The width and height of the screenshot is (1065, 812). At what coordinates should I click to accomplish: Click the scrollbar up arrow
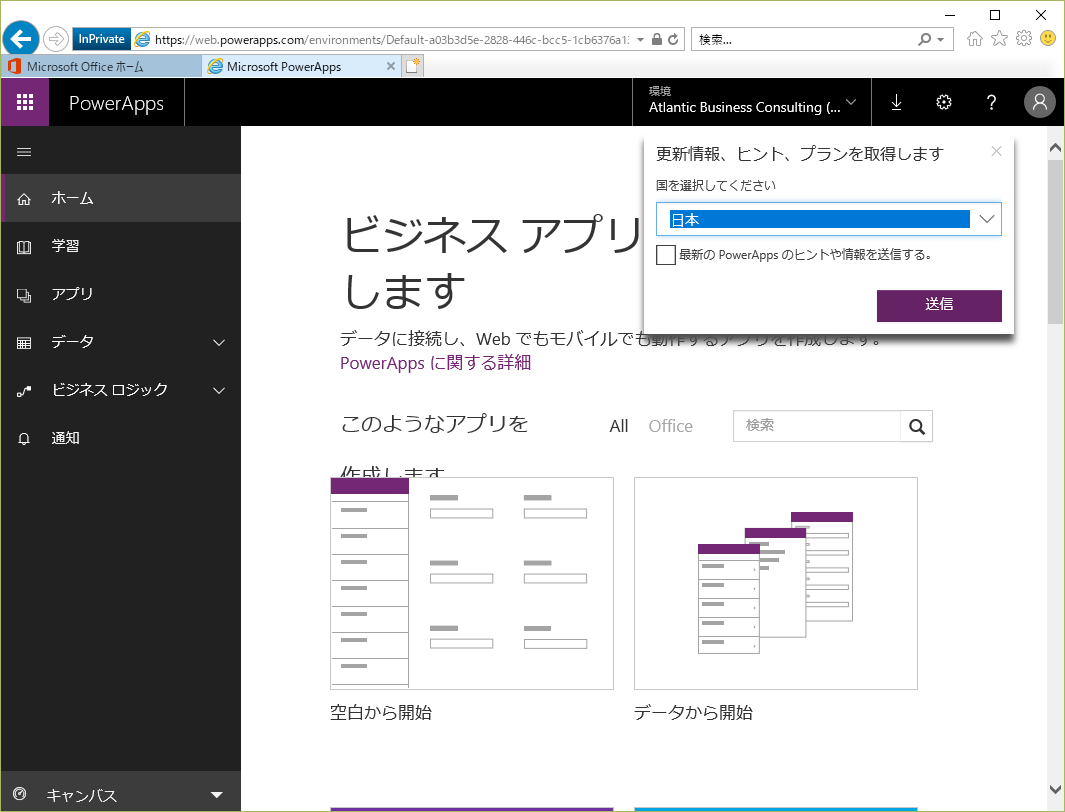coord(1055,147)
